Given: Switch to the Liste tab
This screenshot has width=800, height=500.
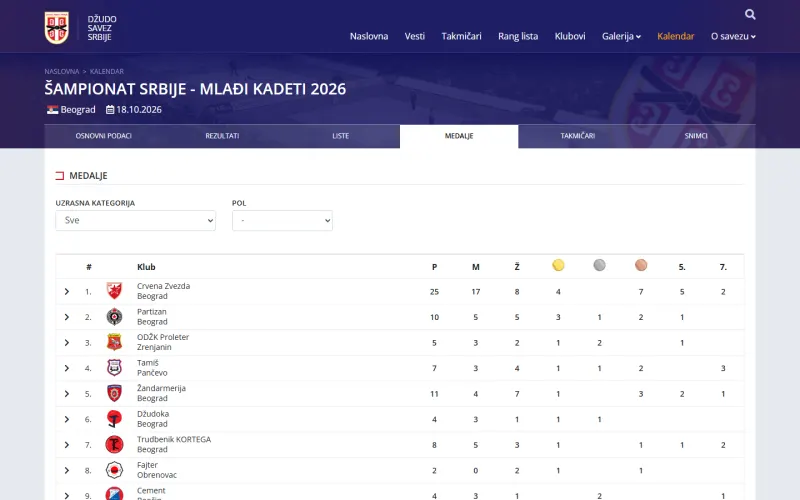Looking at the screenshot, I should 340,136.
